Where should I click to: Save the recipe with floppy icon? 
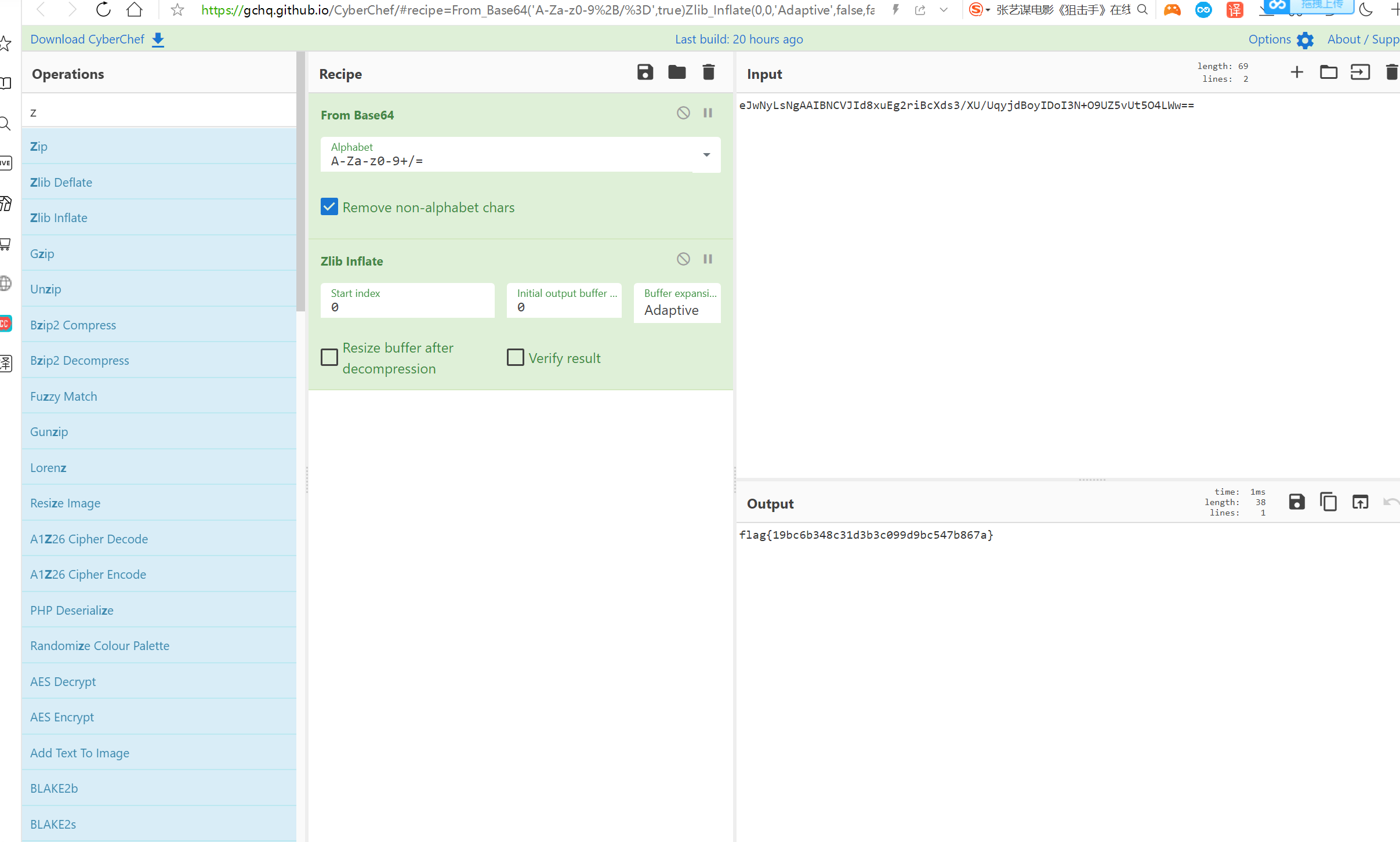click(645, 72)
